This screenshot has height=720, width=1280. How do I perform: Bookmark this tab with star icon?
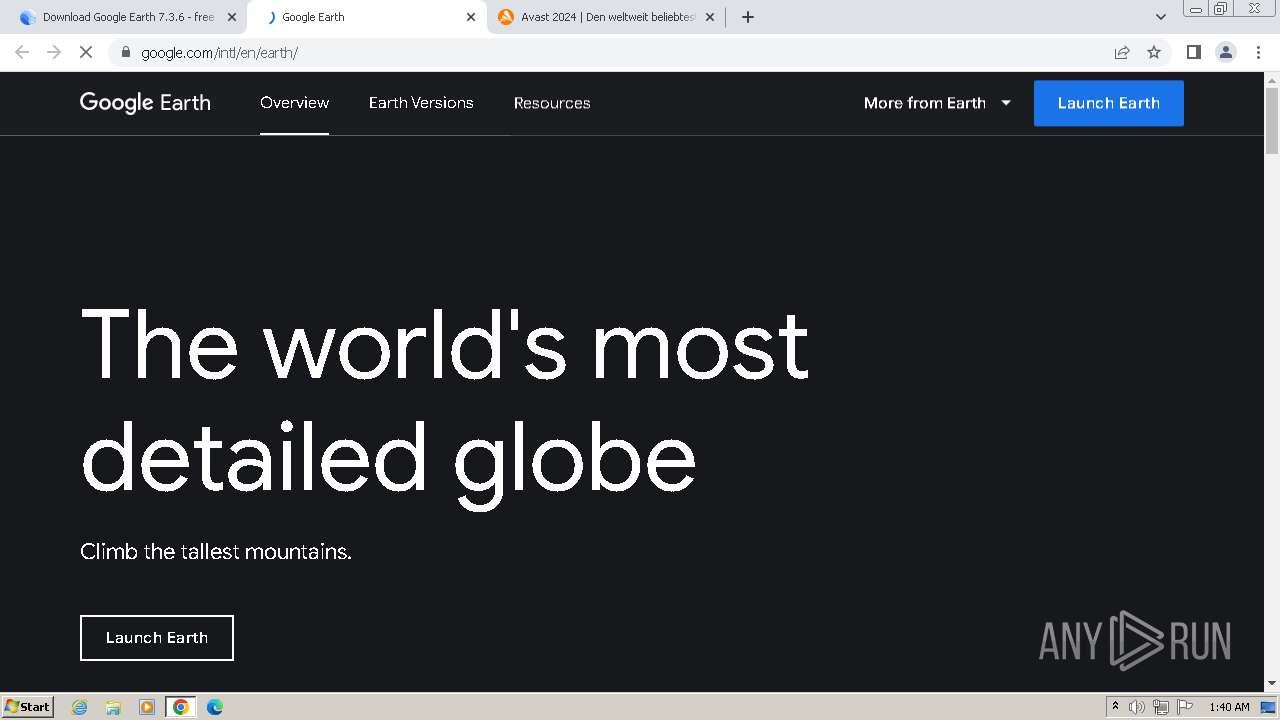pyautogui.click(x=1154, y=52)
